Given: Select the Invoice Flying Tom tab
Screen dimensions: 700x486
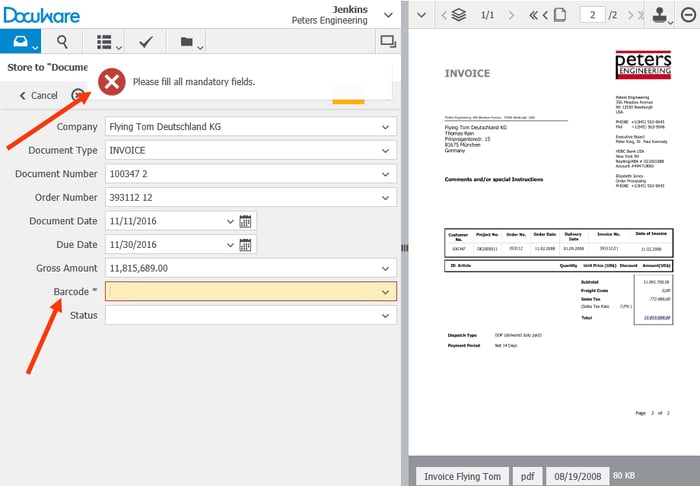Looking at the screenshot, I should point(462,475).
